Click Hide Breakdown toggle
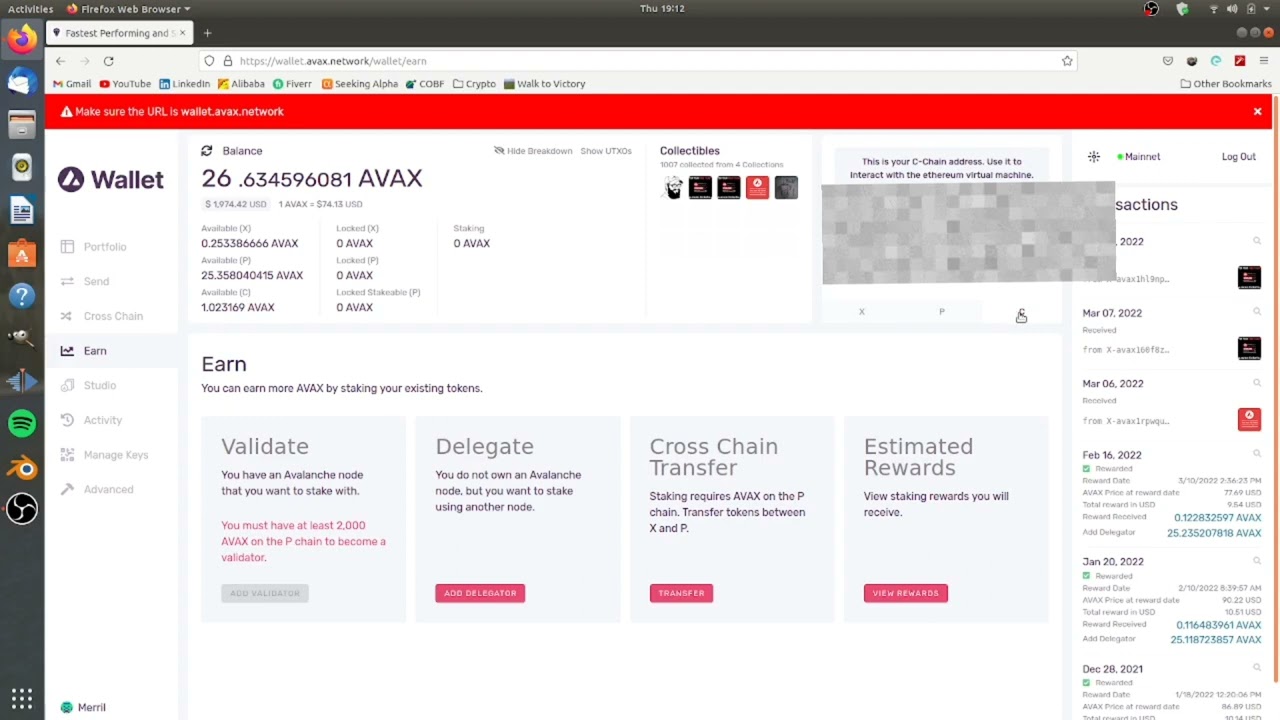 coord(533,151)
